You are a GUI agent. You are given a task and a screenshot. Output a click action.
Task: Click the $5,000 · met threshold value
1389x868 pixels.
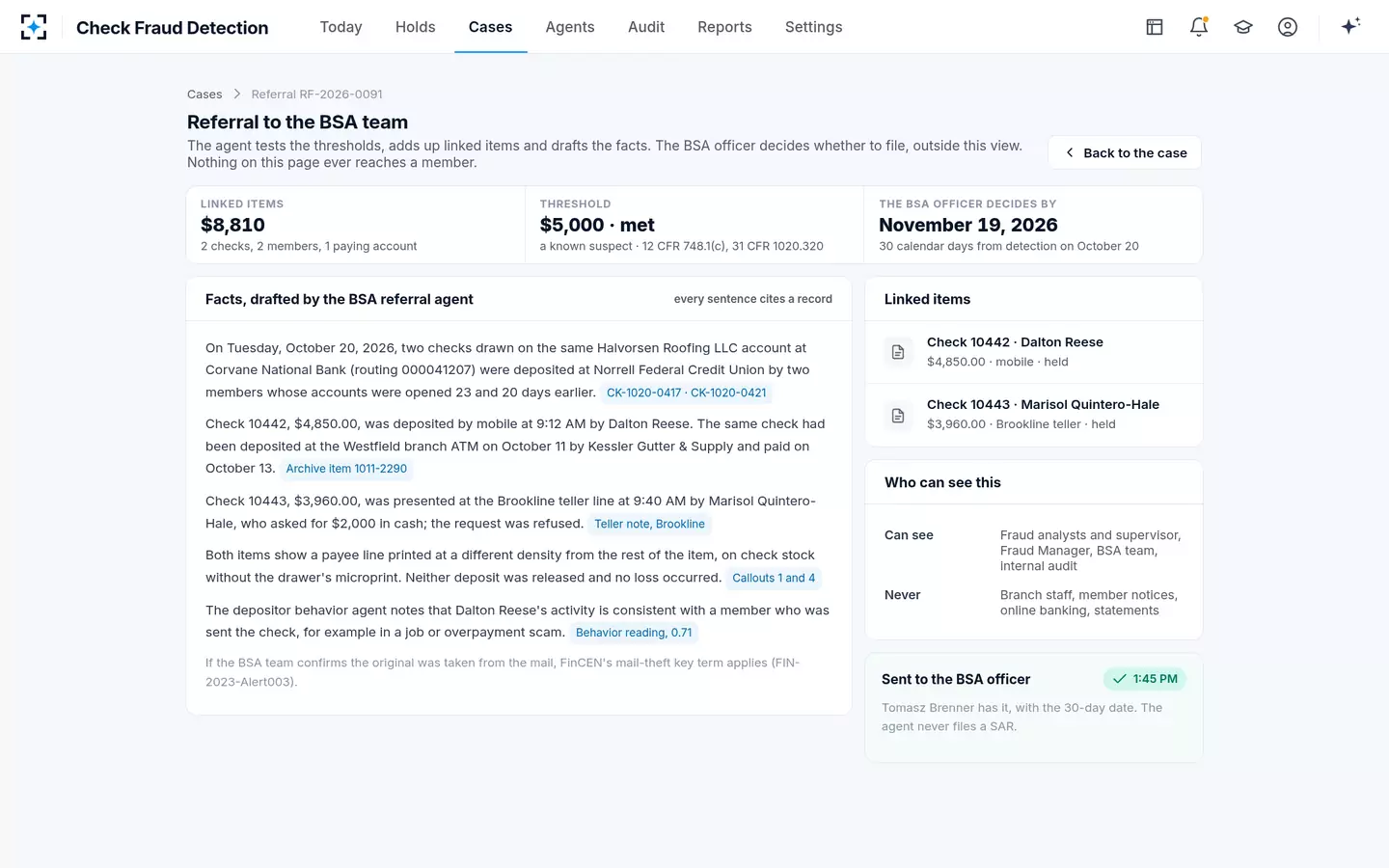pyautogui.click(x=597, y=225)
